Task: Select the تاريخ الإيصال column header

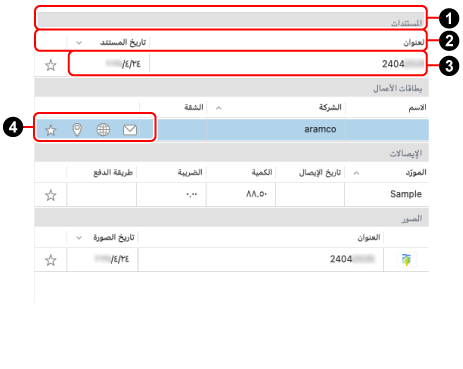Action: tap(320, 172)
